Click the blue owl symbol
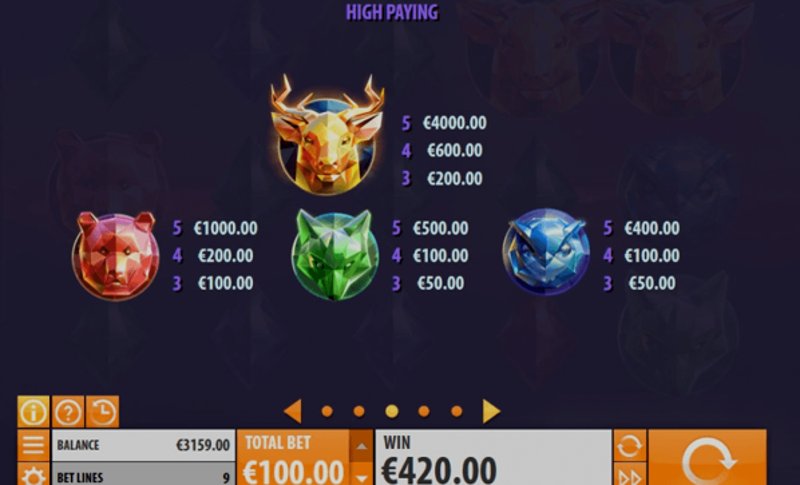The height and width of the screenshot is (485, 800). click(x=546, y=251)
